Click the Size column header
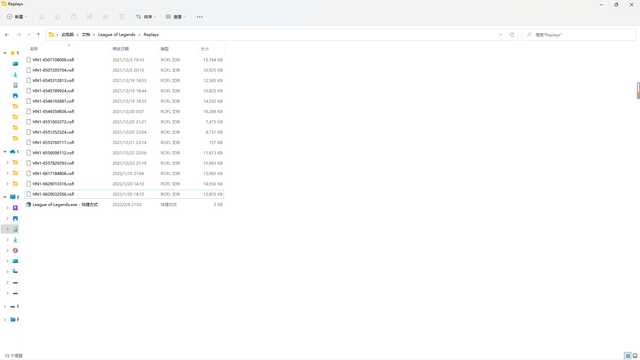640x360 pixels. click(x=204, y=49)
